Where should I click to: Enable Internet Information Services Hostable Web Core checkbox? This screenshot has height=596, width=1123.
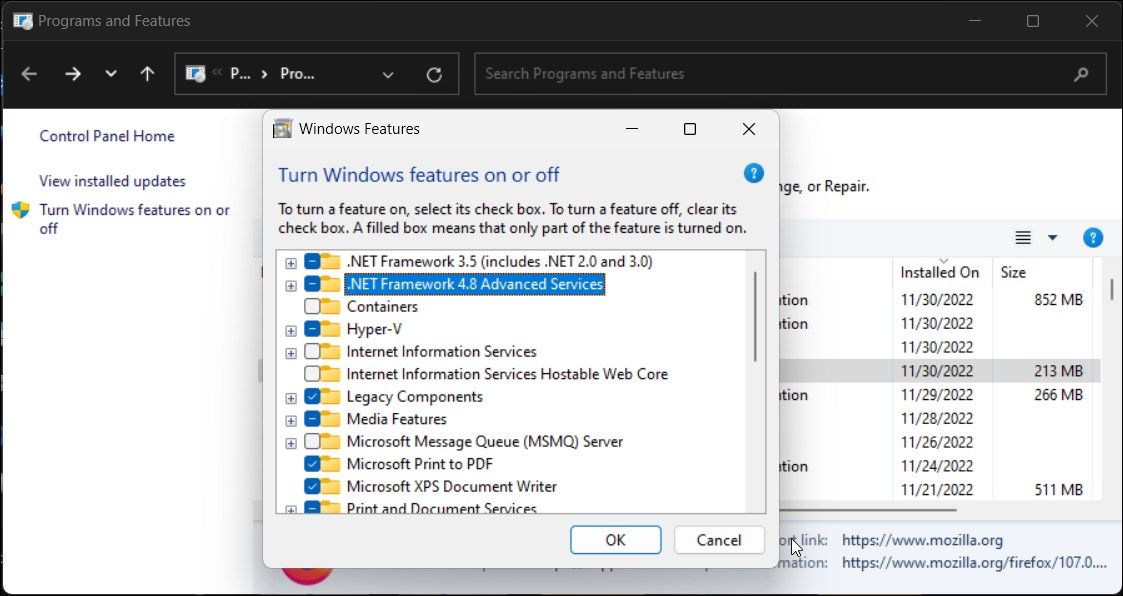(312, 374)
